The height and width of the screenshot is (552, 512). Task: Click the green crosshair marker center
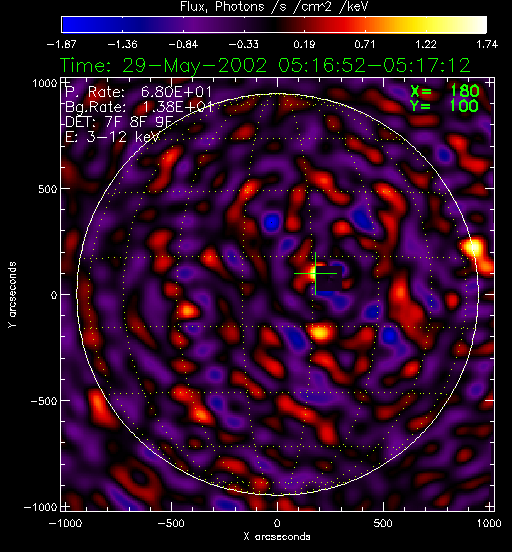pos(315,273)
